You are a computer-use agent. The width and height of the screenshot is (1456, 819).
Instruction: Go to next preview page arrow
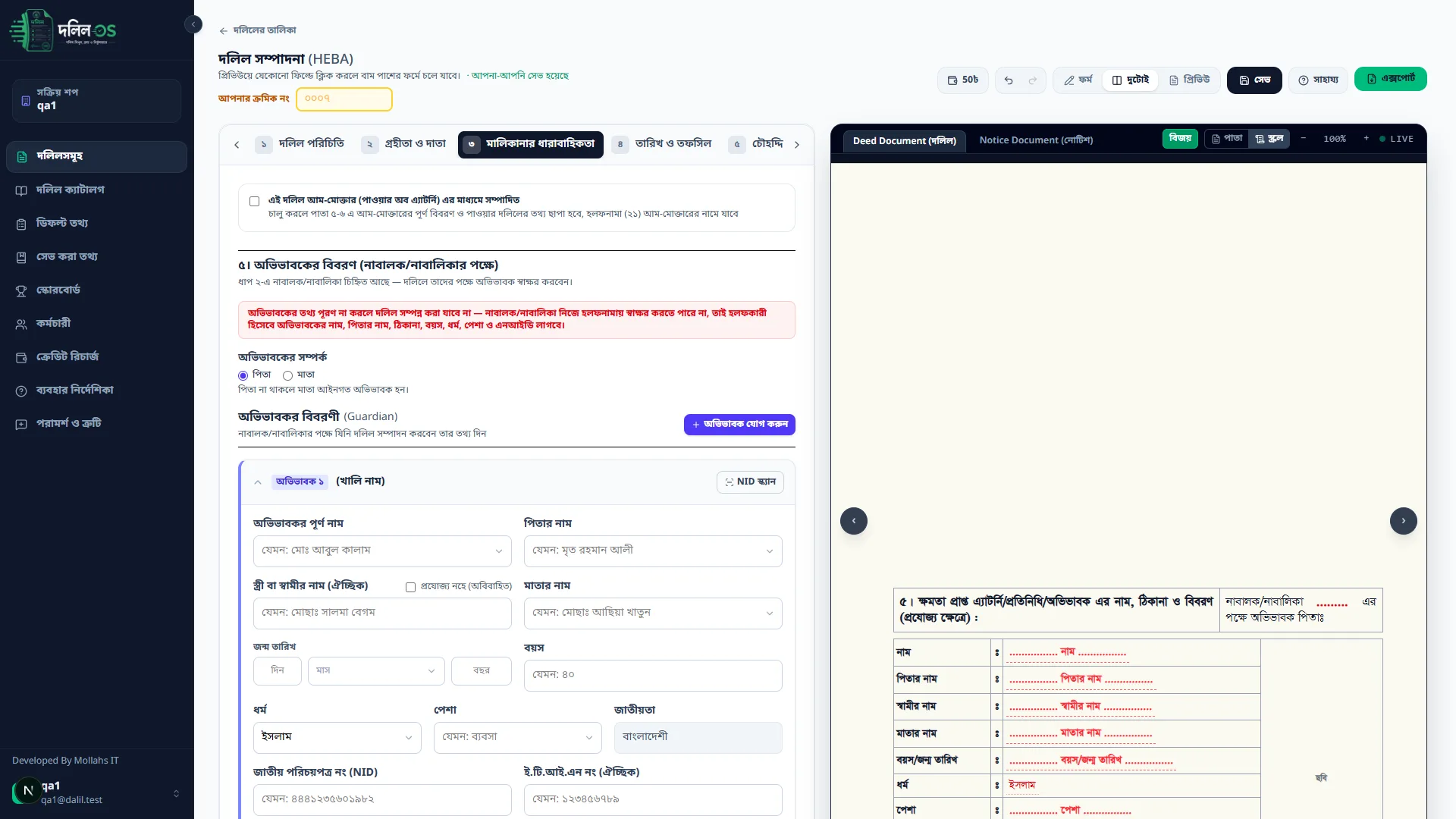coord(1403,521)
